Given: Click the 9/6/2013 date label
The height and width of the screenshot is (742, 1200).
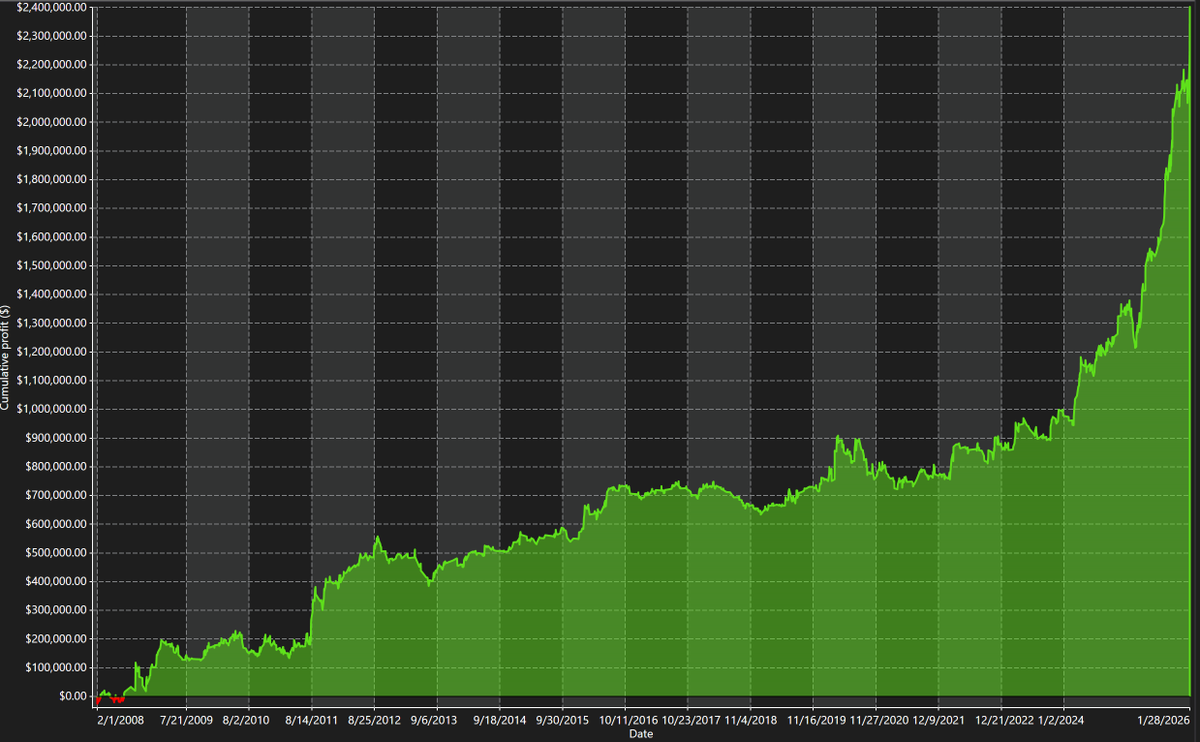Looking at the screenshot, I should tap(436, 720).
